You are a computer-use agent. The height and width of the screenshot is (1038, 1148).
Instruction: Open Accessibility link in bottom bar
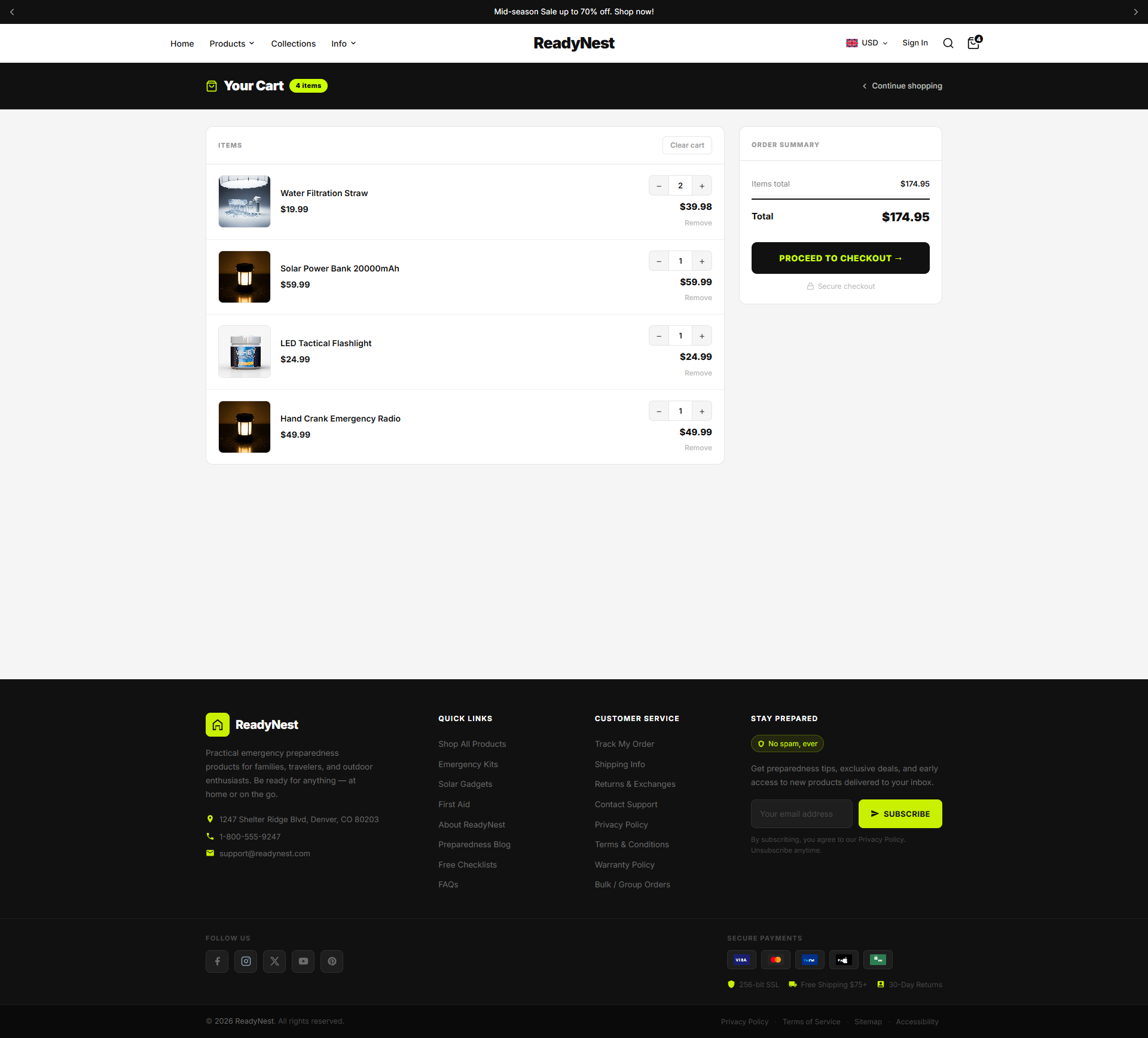pyautogui.click(x=917, y=1022)
